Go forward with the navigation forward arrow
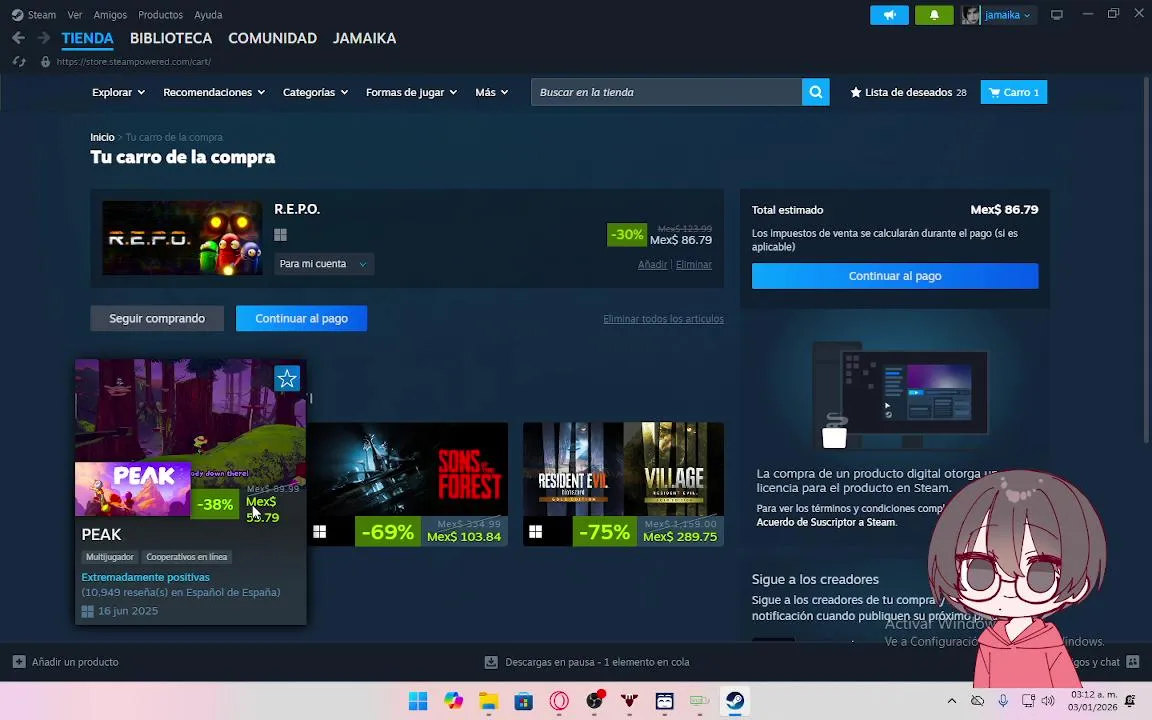Image resolution: width=1152 pixels, height=720 pixels. pyautogui.click(x=43, y=38)
